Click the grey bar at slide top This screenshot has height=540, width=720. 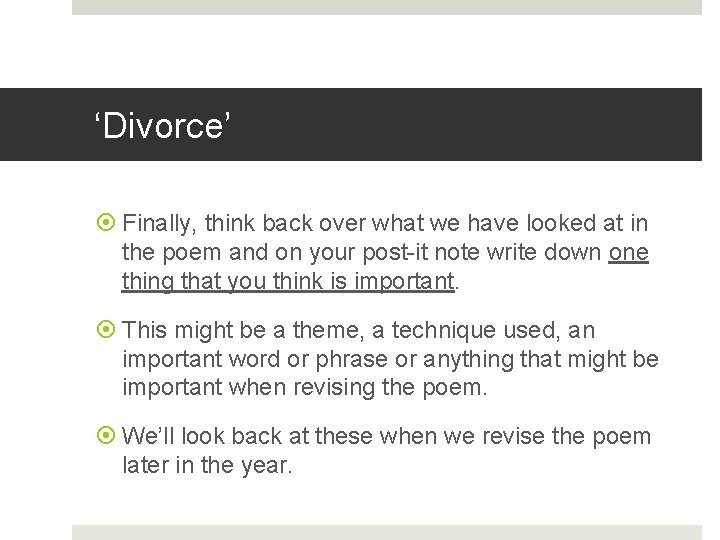point(386,7)
